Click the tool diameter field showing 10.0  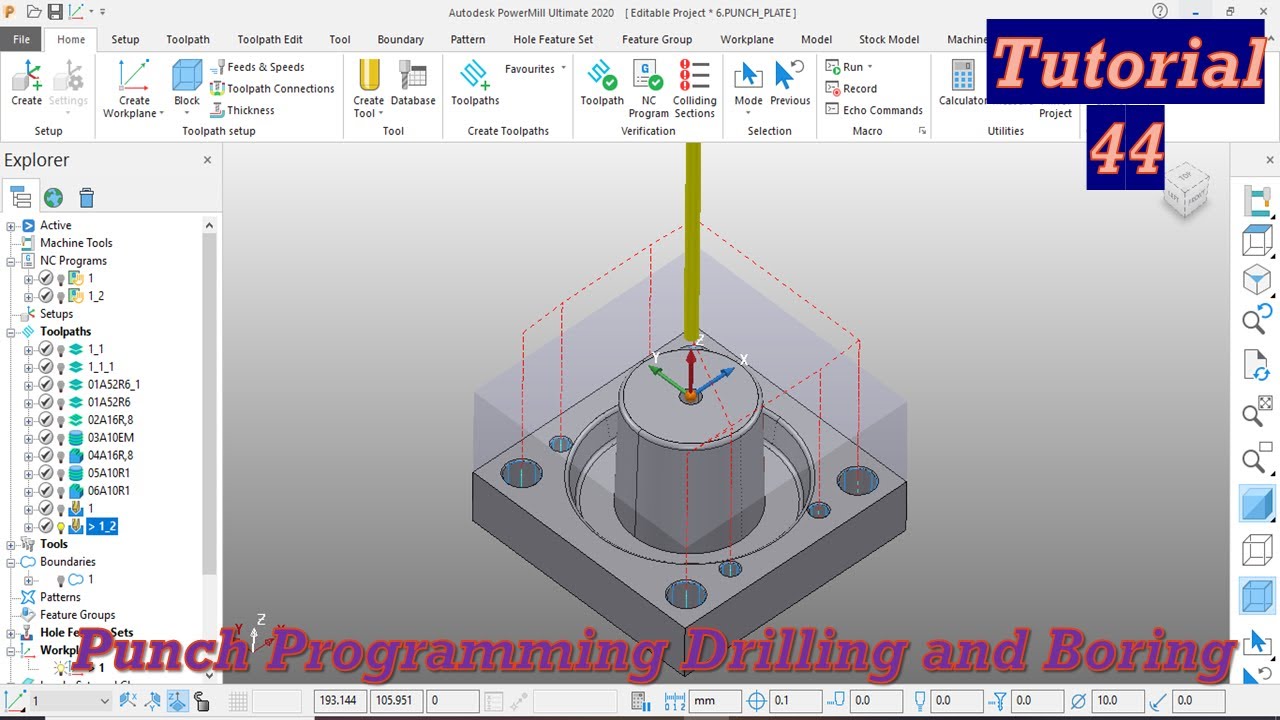1117,701
